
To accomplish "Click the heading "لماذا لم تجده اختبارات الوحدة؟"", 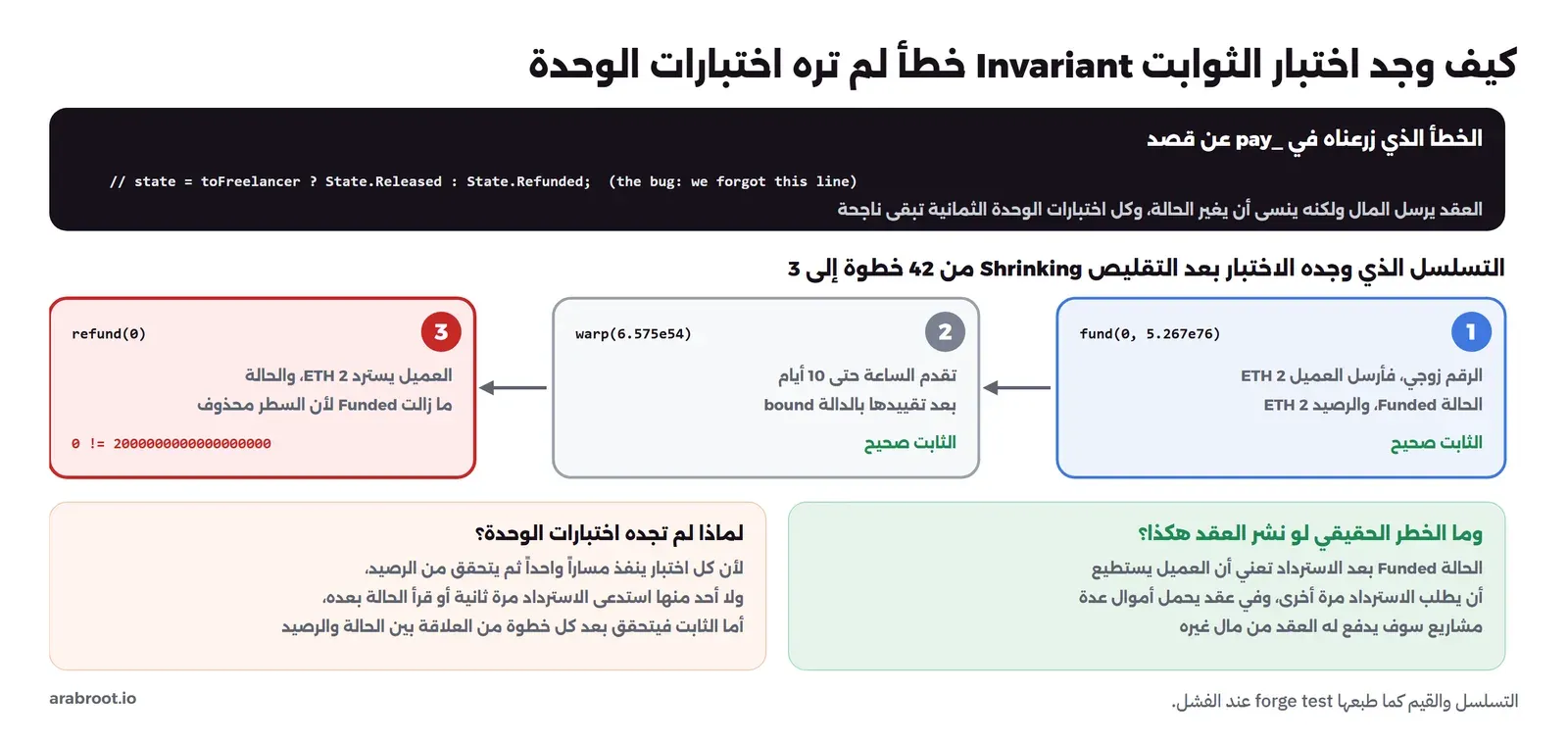I will [610, 533].
